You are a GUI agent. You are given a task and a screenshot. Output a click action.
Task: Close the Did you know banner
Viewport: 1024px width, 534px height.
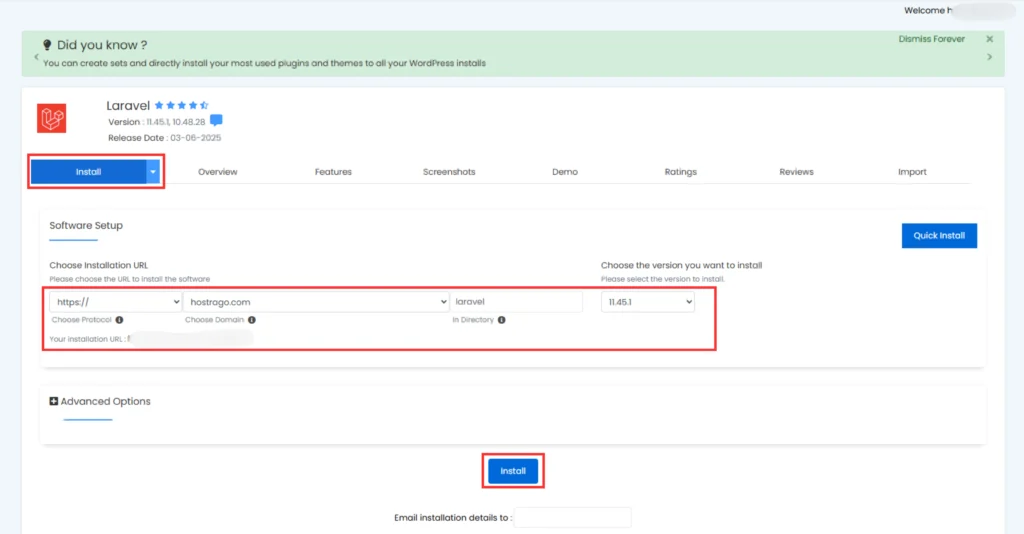[x=989, y=39]
